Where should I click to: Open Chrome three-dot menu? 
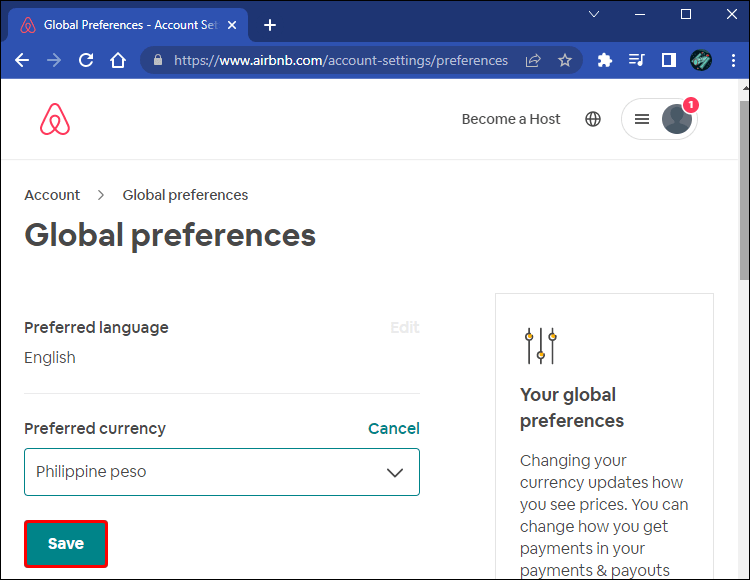pos(730,60)
